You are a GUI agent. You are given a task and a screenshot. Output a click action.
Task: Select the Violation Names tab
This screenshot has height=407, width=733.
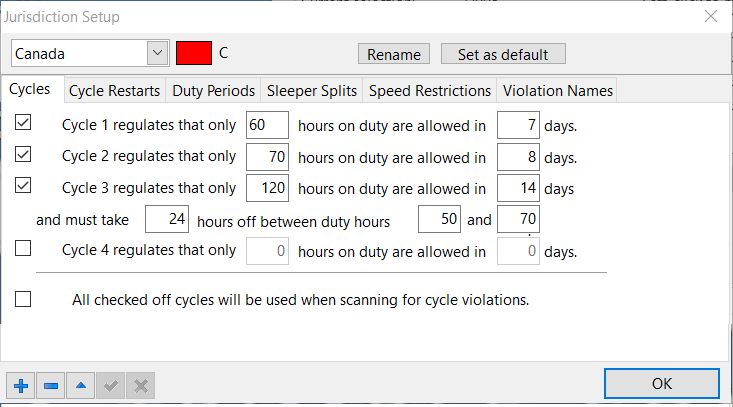[558, 91]
